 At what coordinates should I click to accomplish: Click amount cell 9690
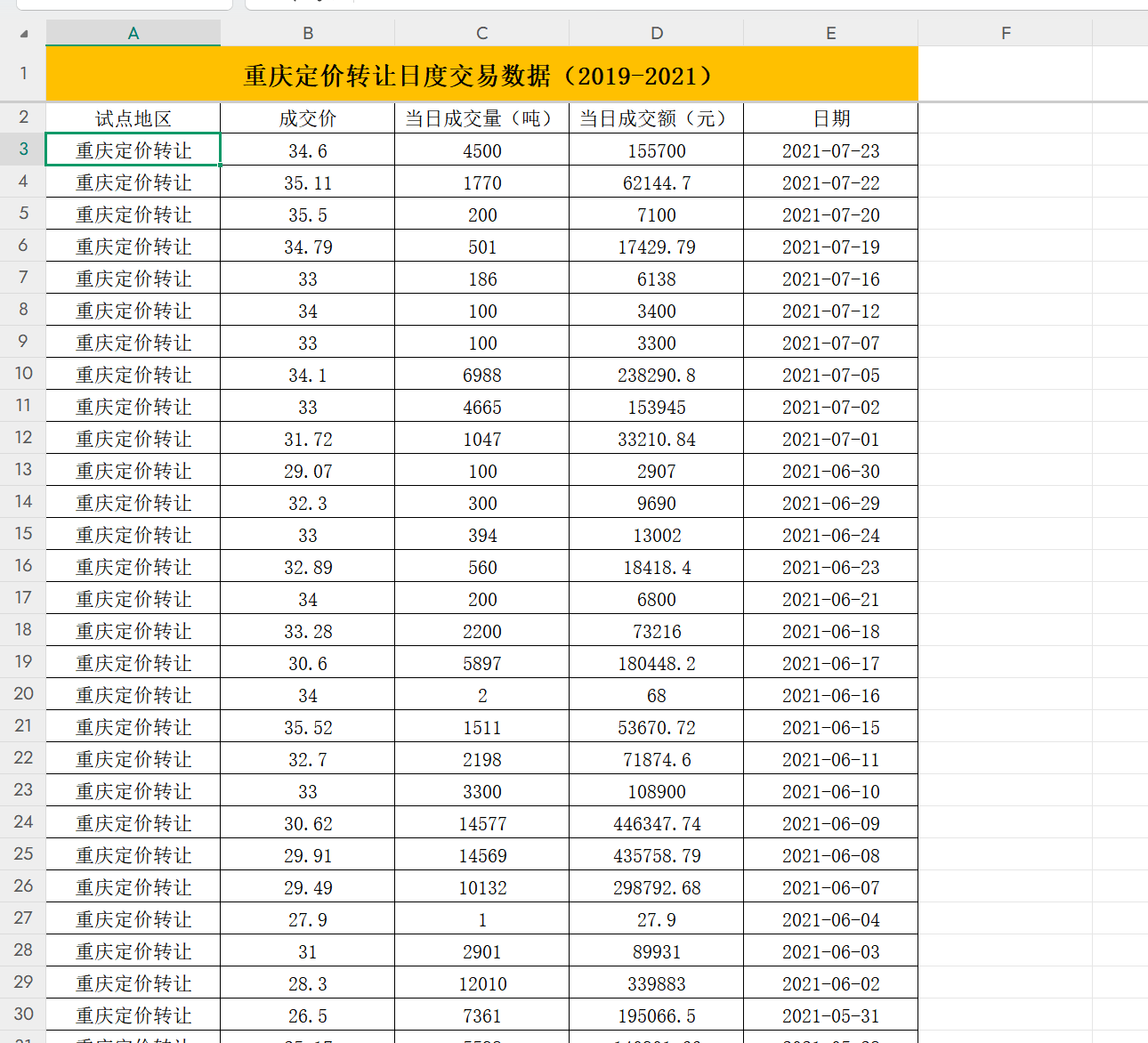[x=657, y=503]
